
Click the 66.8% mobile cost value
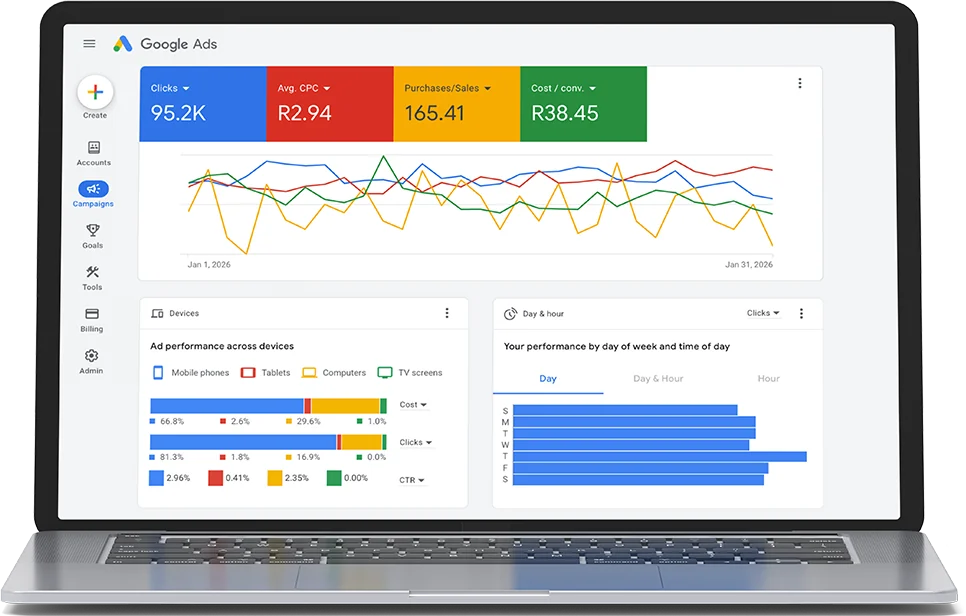pyautogui.click(x=172, y=421)
